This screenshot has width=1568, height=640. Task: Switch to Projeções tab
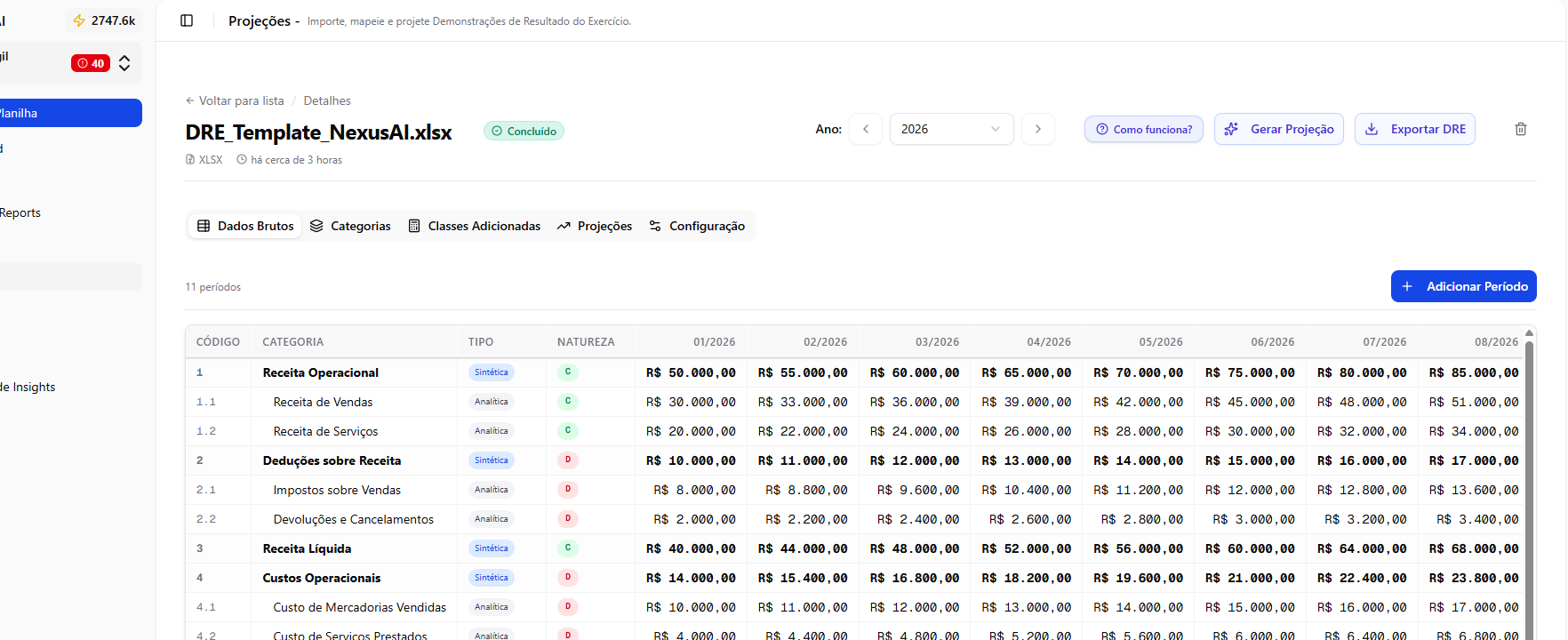[595, 226]
